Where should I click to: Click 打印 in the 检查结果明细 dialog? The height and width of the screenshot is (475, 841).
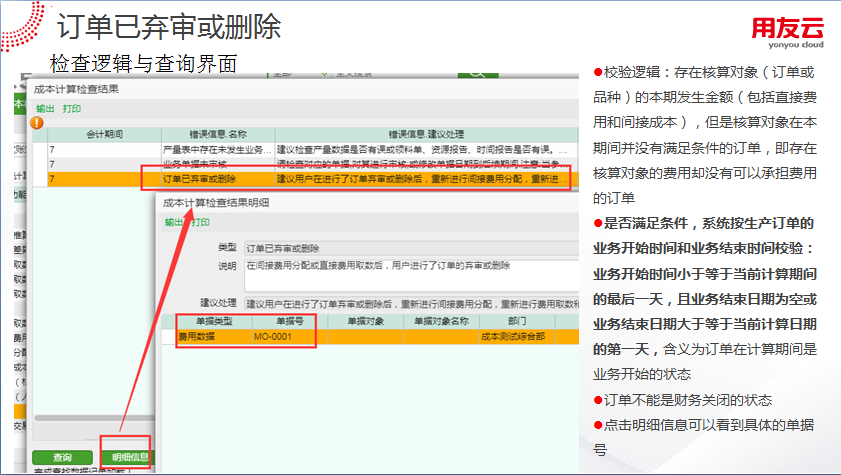point(200,222)
